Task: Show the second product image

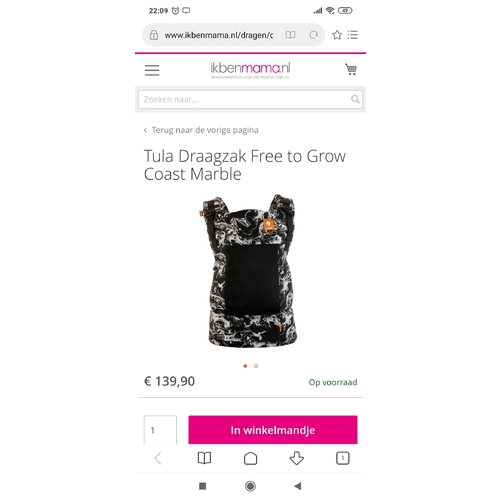Action: [256, 366]
